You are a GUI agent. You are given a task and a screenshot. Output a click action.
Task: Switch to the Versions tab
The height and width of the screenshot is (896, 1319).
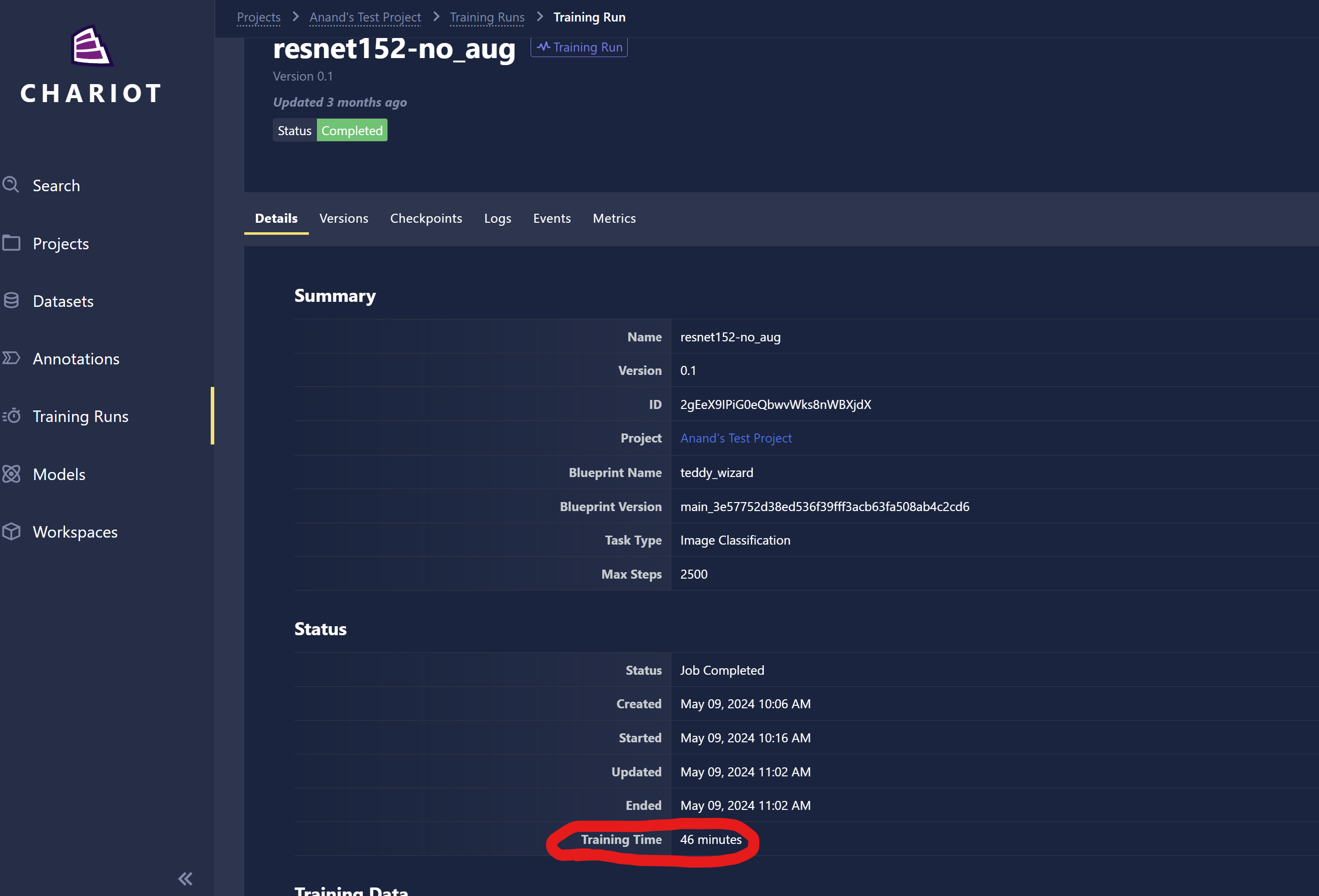pyautogui.click(x=344, y=218)
